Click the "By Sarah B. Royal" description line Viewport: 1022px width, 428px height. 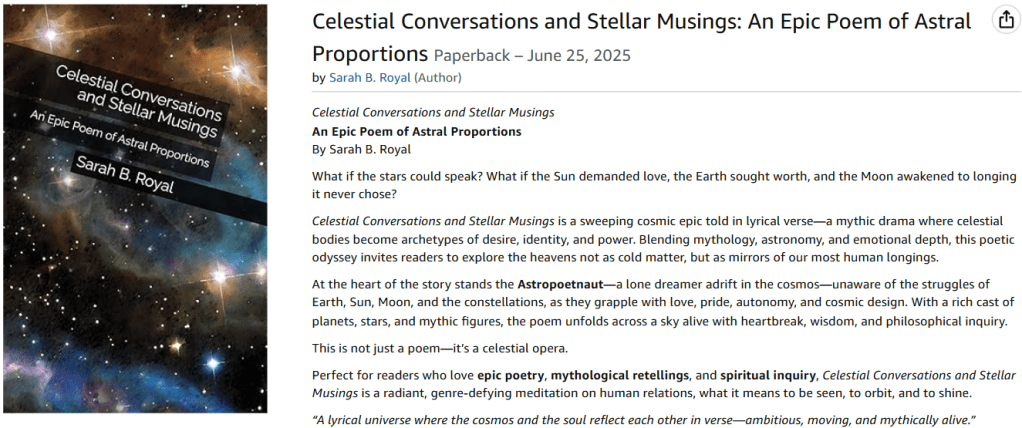click(361, 150)
